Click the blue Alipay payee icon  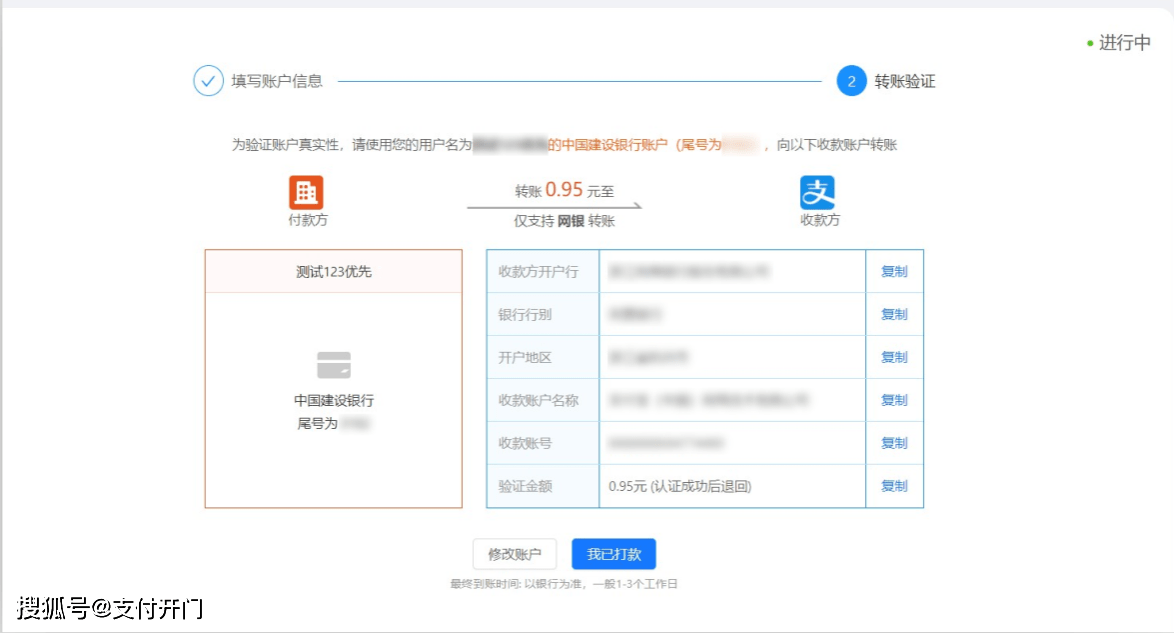coord(817,192)
